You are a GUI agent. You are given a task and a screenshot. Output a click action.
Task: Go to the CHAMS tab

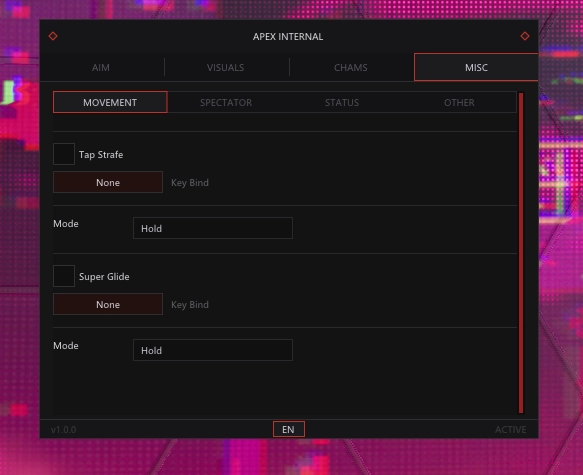point(351,68)
